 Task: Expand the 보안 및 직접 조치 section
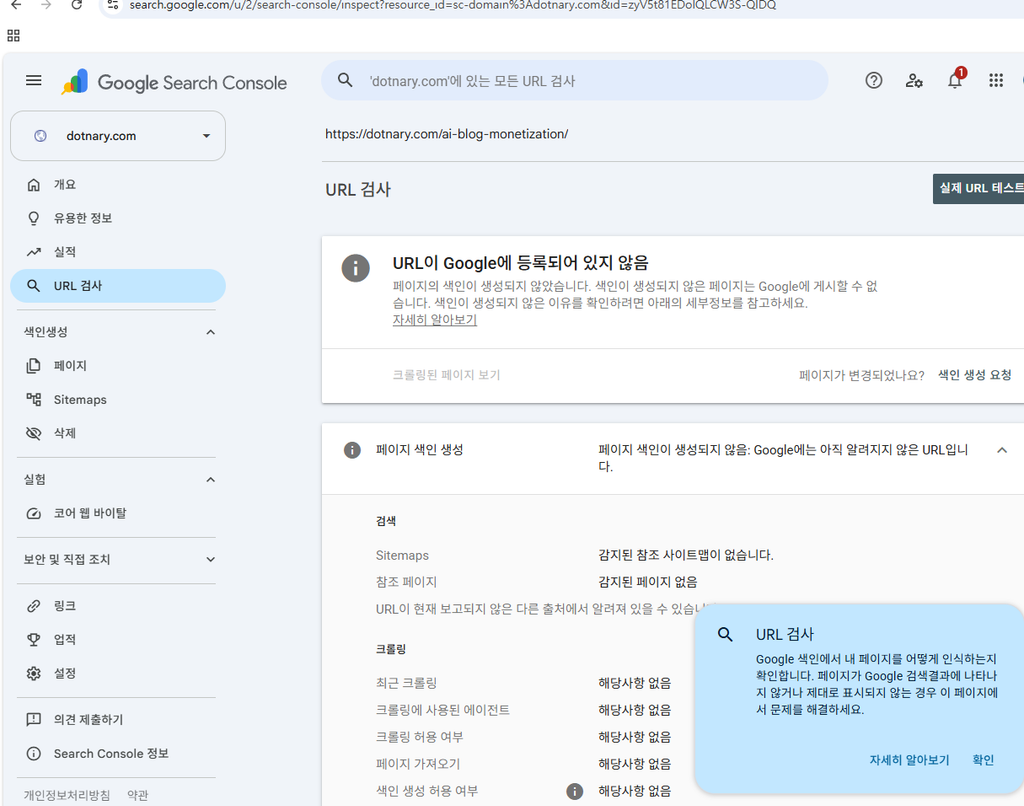click(210, 559)
